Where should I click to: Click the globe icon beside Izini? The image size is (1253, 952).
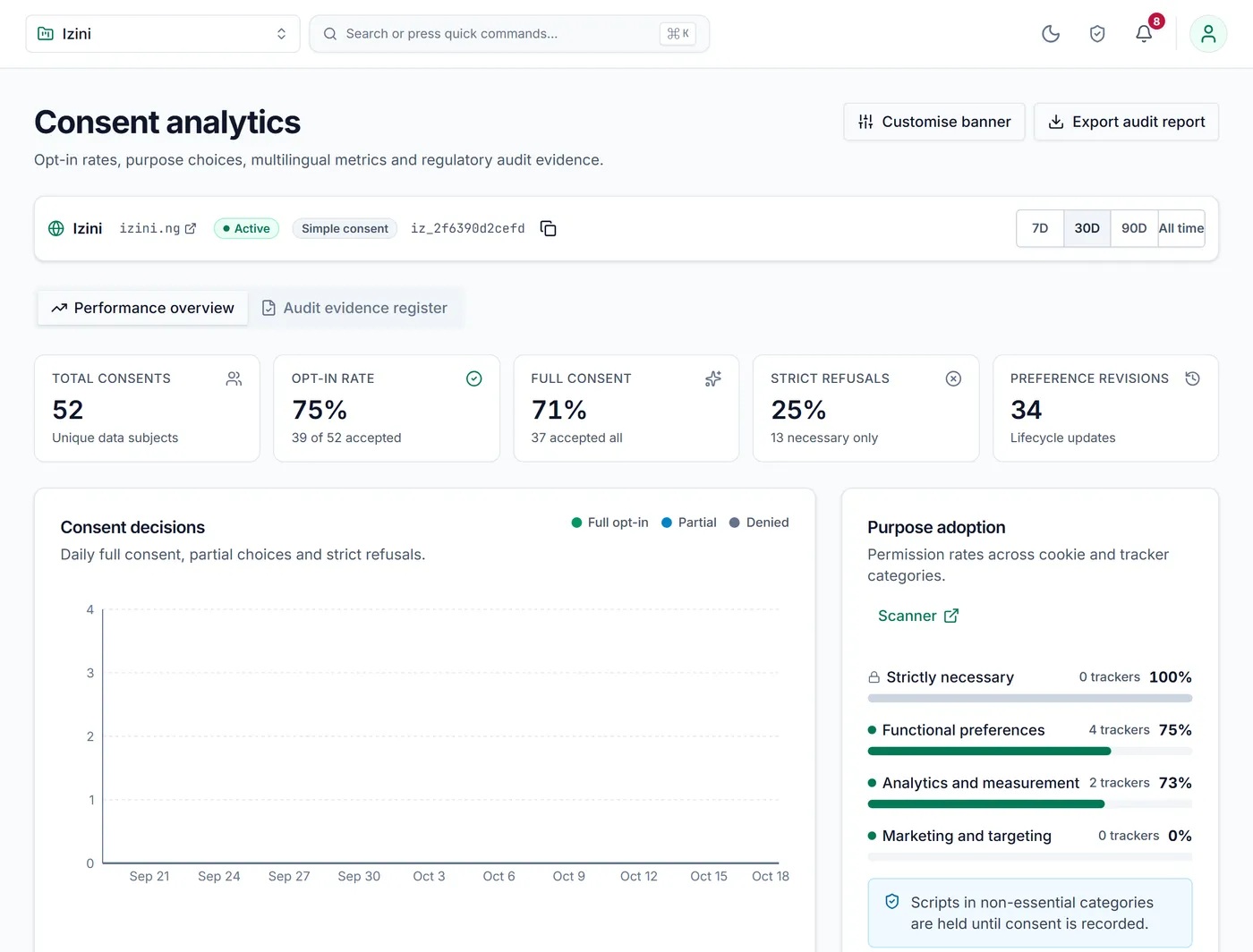pos(56,228)
